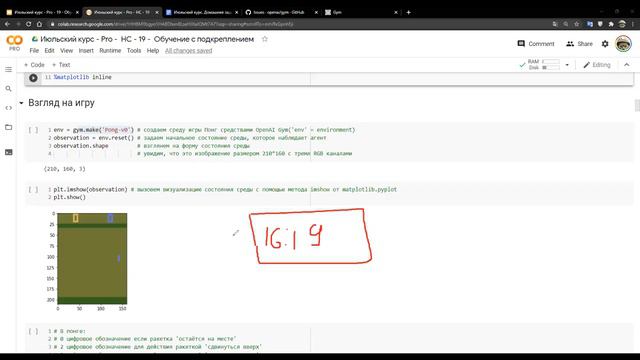
Task: Run the plt.imshow(observation) cell
Action: (x=33, y=190)
